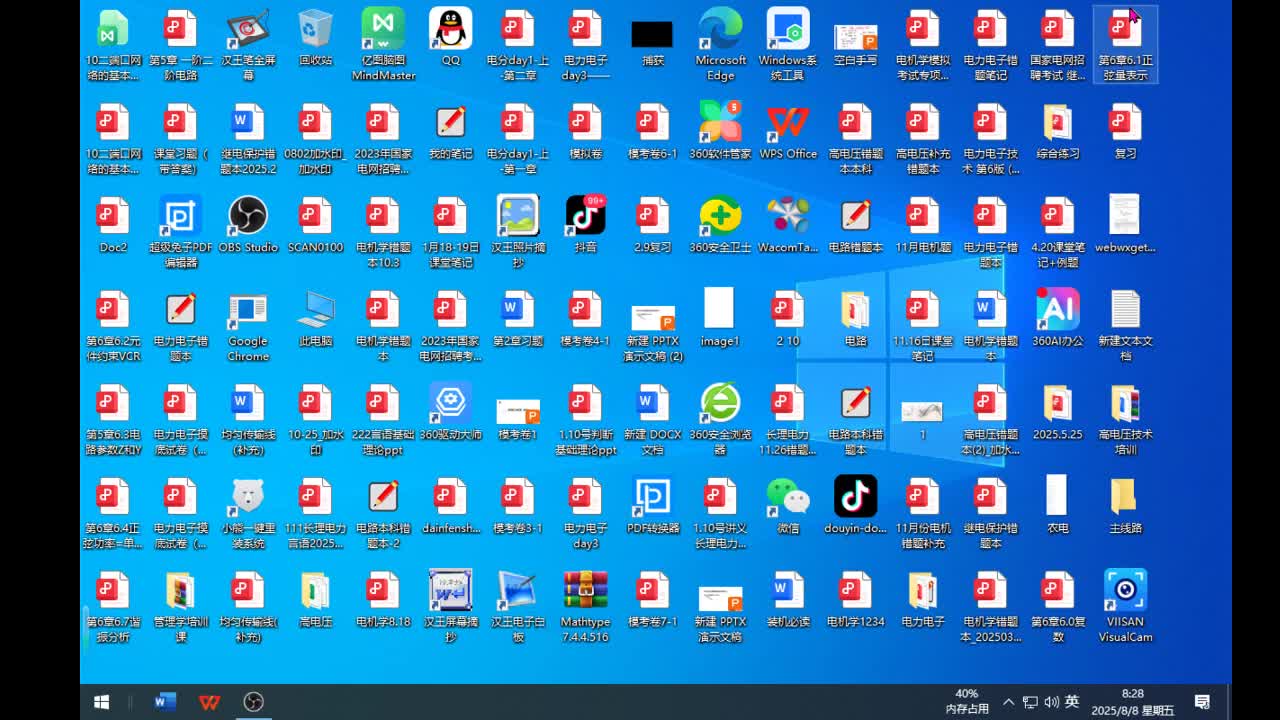Select the 电路错题本 note file
The width and height of the screenshot is (1280, 720).
click(855, 225)
